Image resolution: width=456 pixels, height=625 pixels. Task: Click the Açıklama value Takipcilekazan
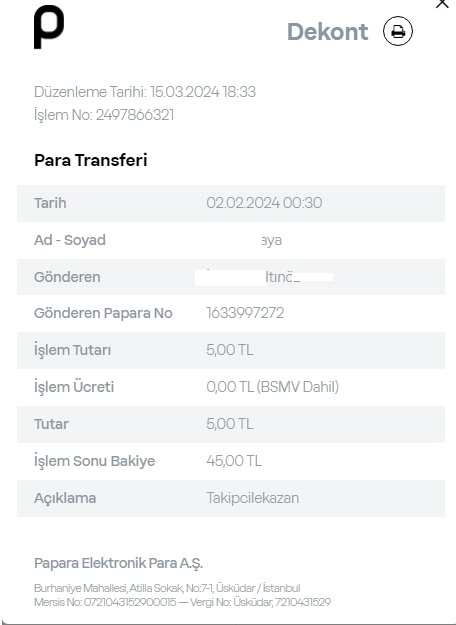(252, 498)
